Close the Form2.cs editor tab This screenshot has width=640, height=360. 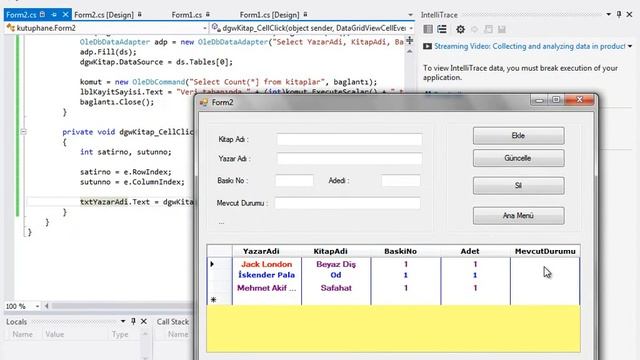(x=65, y=15)
